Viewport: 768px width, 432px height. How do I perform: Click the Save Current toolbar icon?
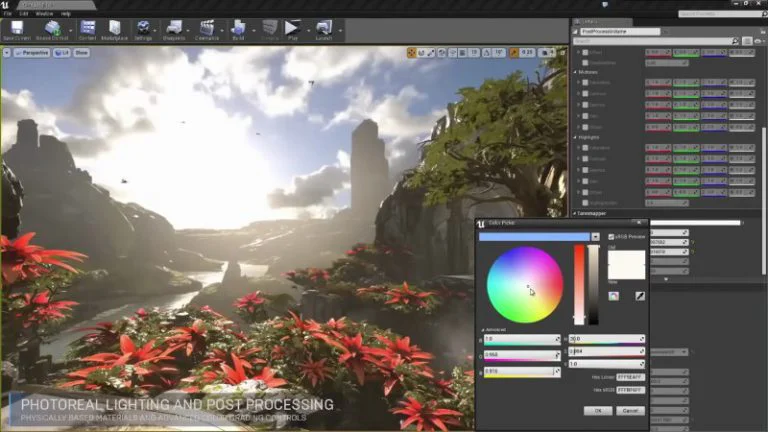pos(16,29)
